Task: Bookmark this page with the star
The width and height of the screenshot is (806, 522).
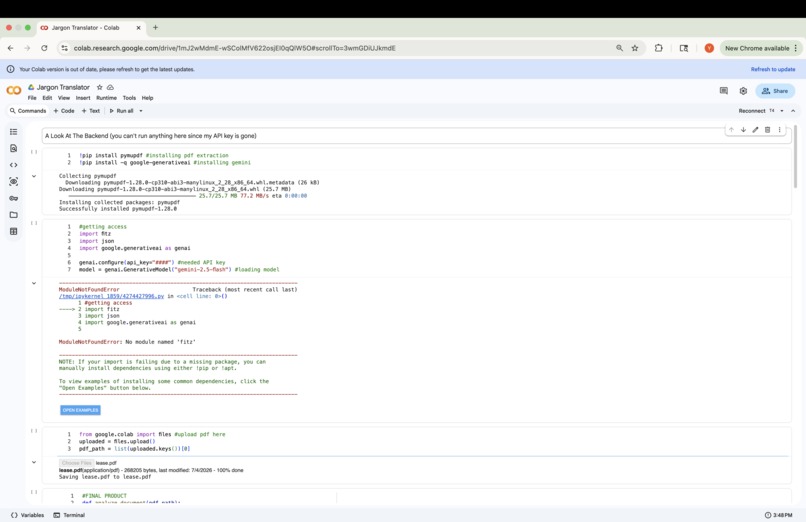Action: click(x=635, y=48)
